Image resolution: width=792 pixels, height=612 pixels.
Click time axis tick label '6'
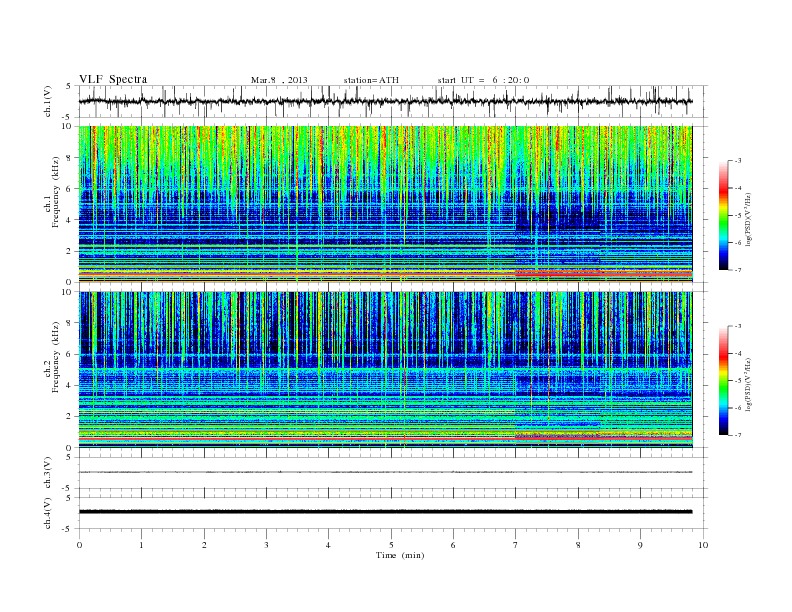click(454, 545)
